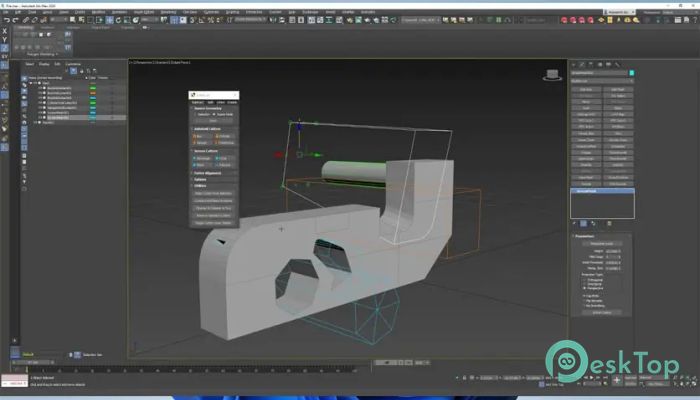Click the Box autobuild cutter button
Screen dimensions: 700x400
pos(201,136)
